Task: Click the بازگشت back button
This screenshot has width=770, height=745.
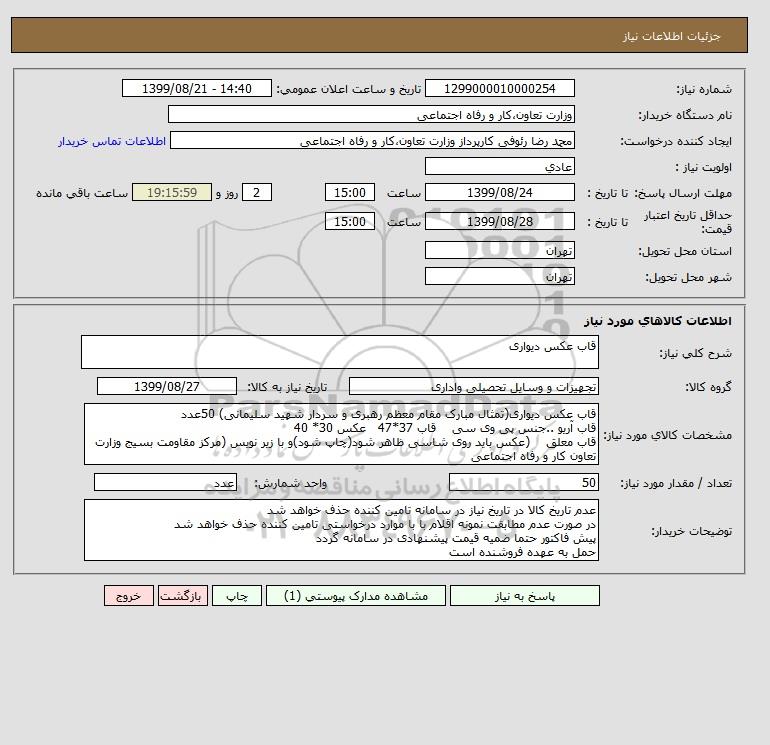Action: pos(183,596)
